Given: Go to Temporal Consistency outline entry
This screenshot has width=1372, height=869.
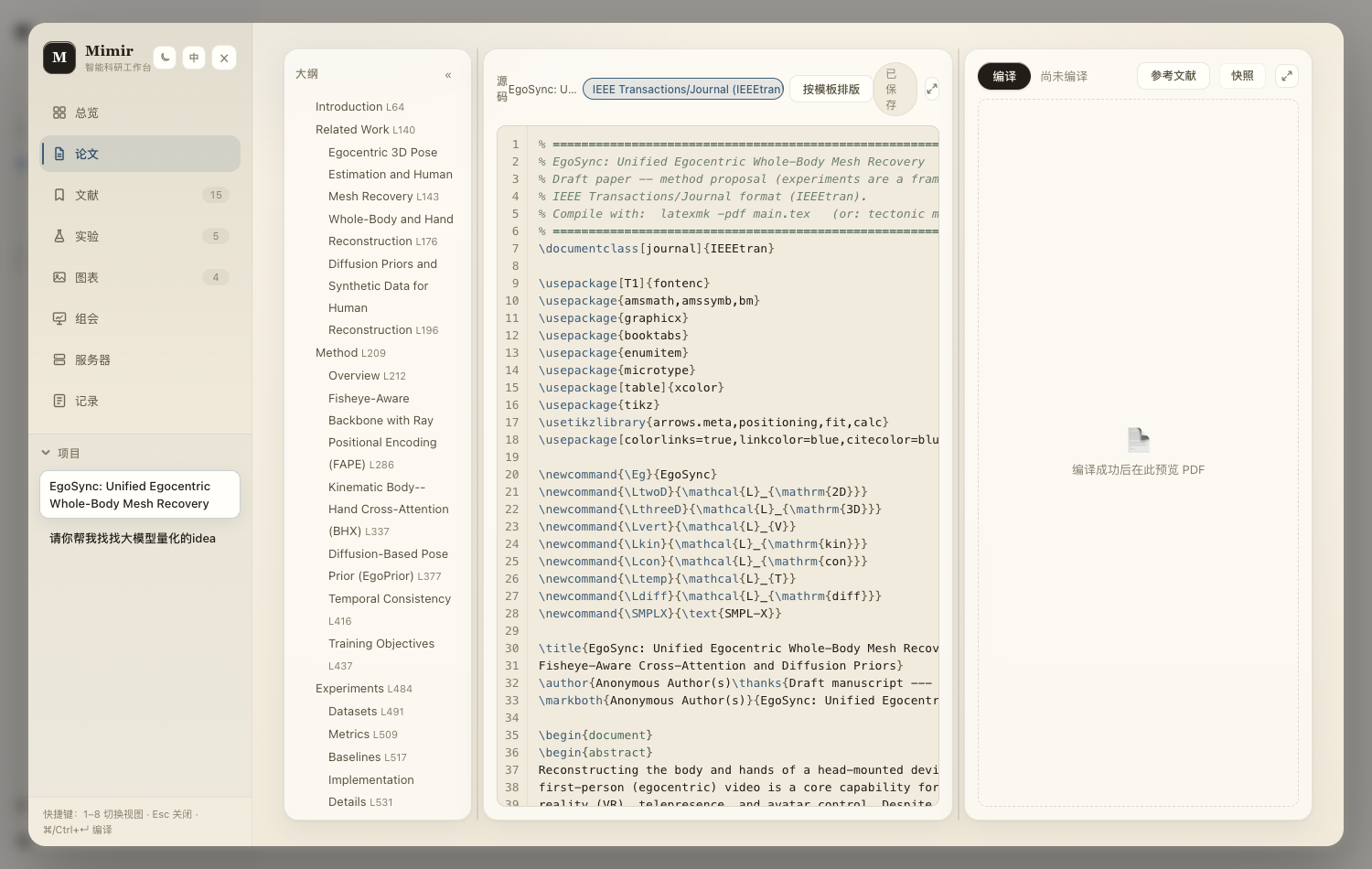Looking at the screenshot, I should tap(390, 610).
